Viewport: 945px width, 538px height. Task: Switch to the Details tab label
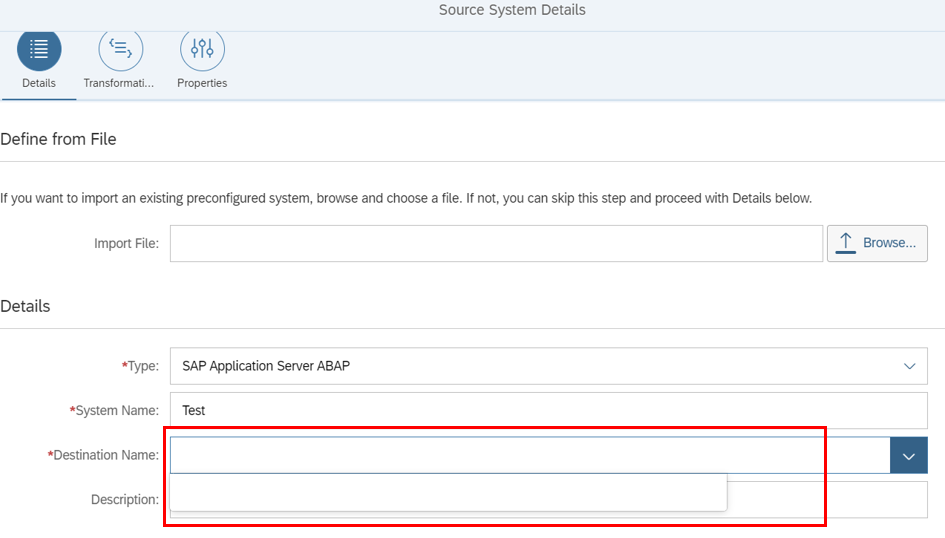click(39, 83)
